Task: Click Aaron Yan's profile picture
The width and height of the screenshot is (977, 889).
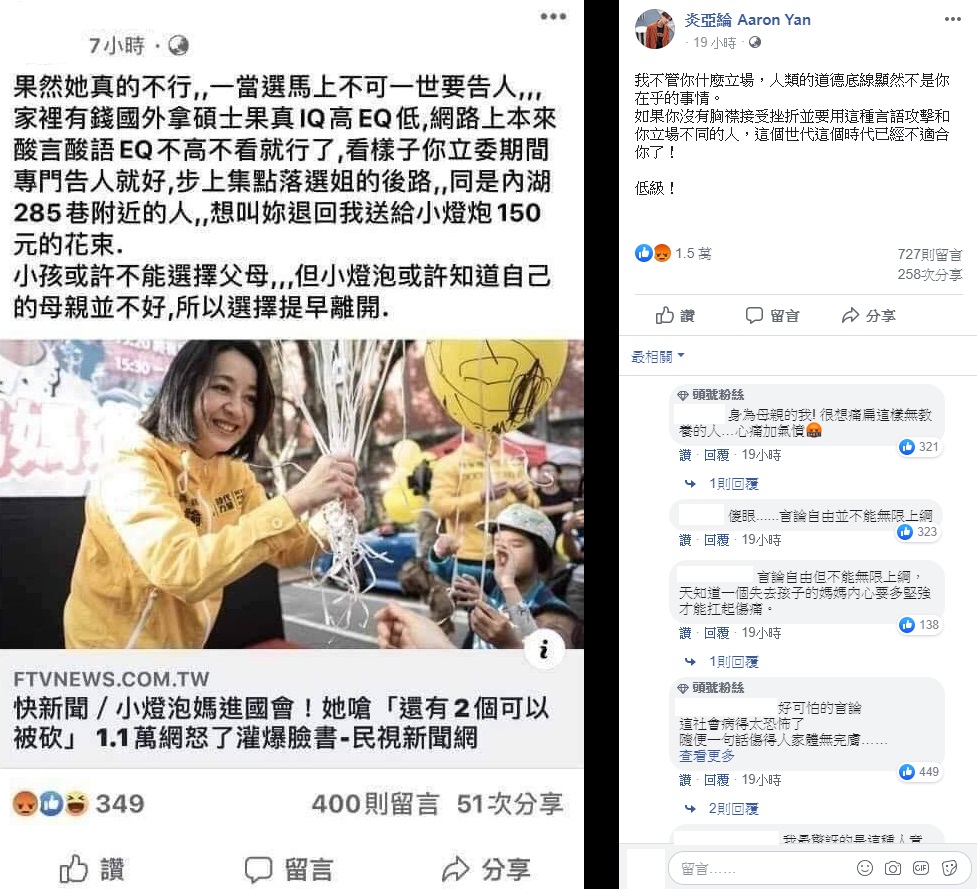Action: 655,29
